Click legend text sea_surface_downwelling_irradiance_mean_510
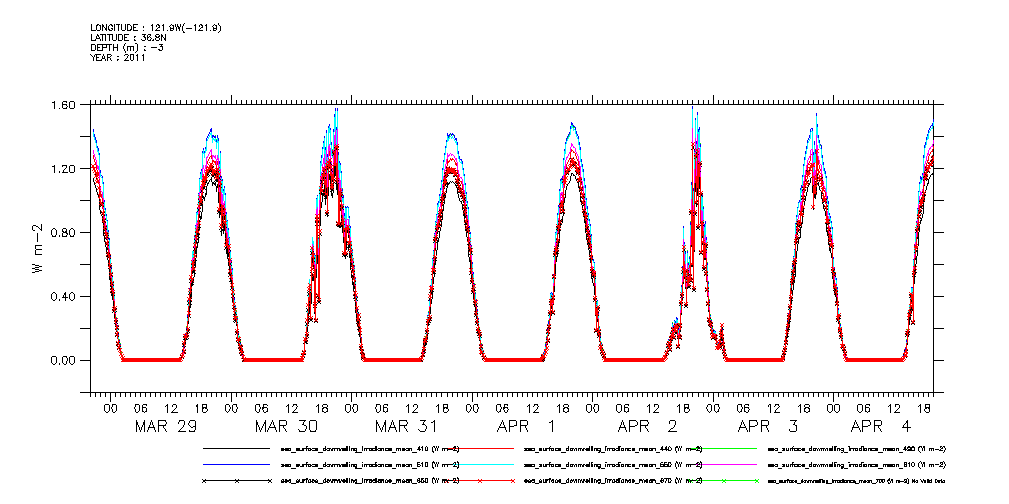This screenshot has width=1009, height=504. [x=369, y=464]
